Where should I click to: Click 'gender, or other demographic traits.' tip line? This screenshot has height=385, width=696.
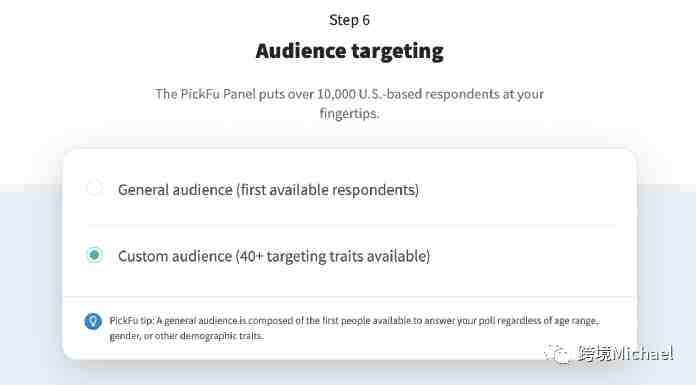pyautogui.click(x=186, y=336)
